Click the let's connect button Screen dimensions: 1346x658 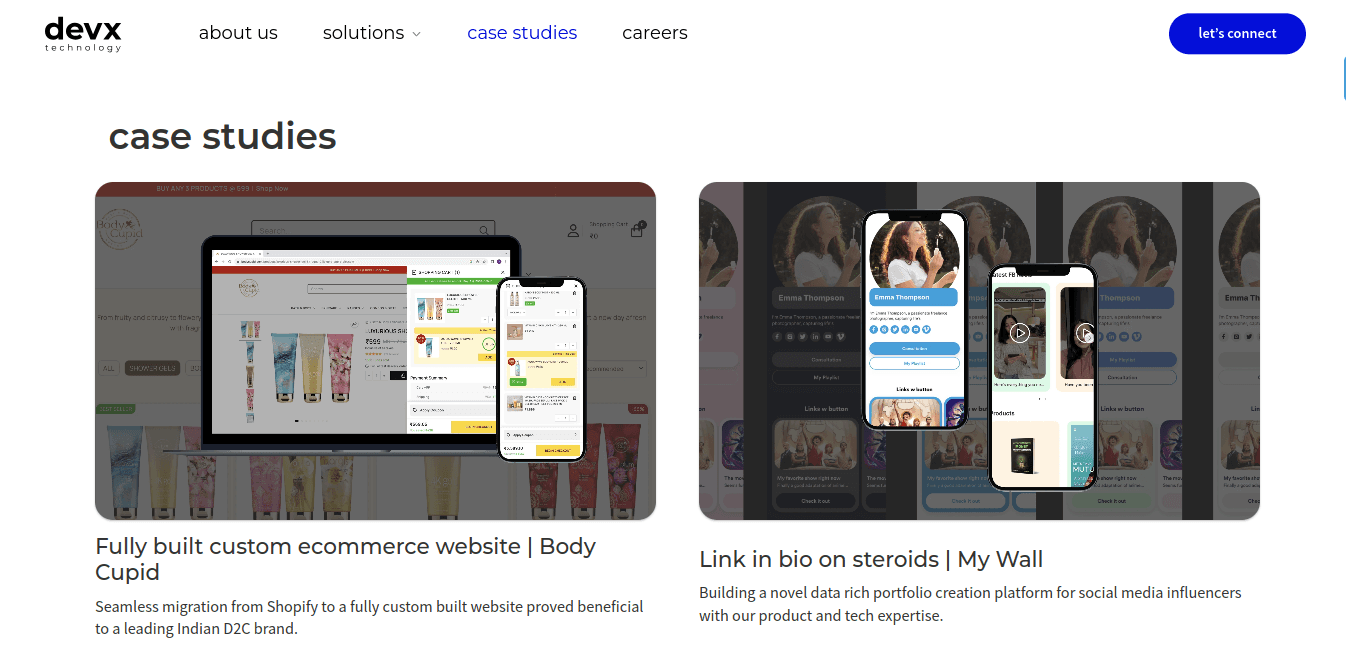coord(1237,33)
